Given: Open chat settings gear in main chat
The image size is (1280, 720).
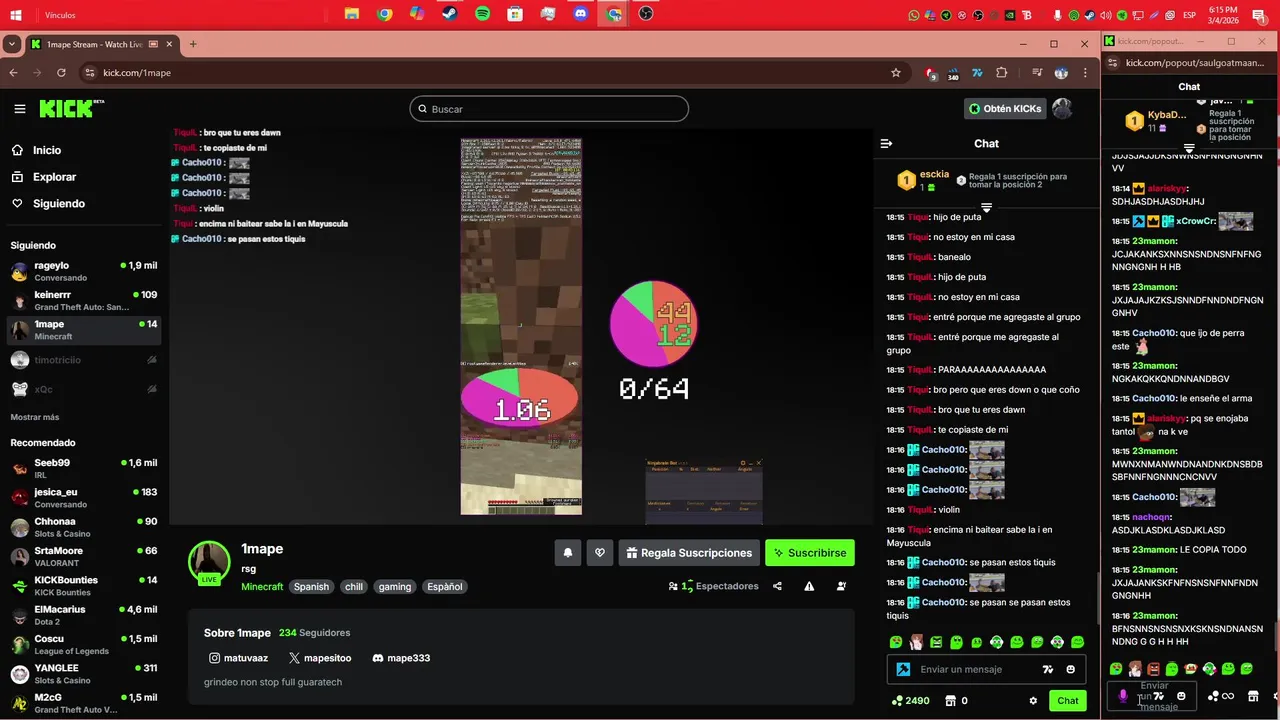Looking at the screenshot, I should (x=1033, y=701).
